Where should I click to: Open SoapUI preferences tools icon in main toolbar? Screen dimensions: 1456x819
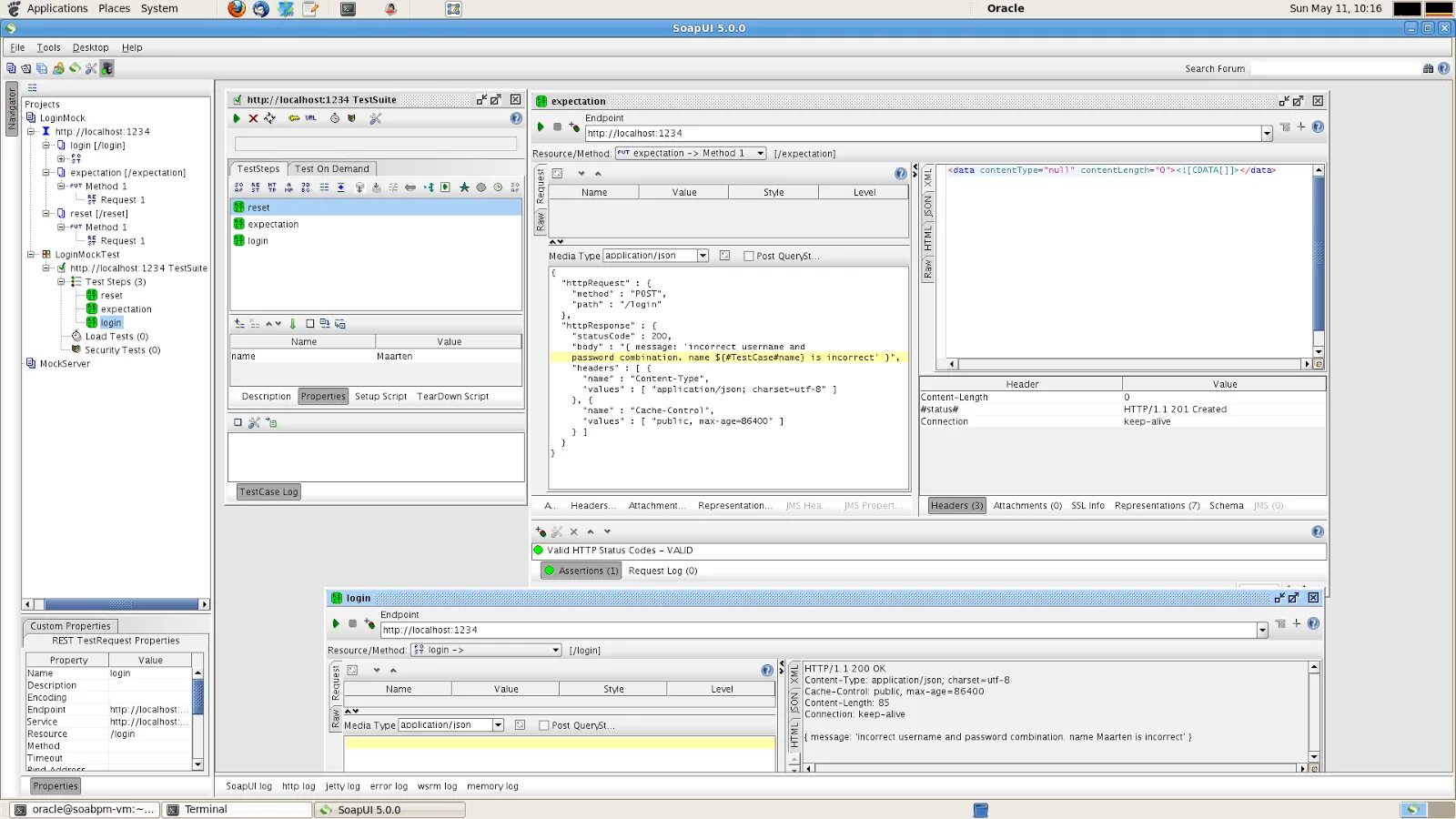click(x=91, y=68)
